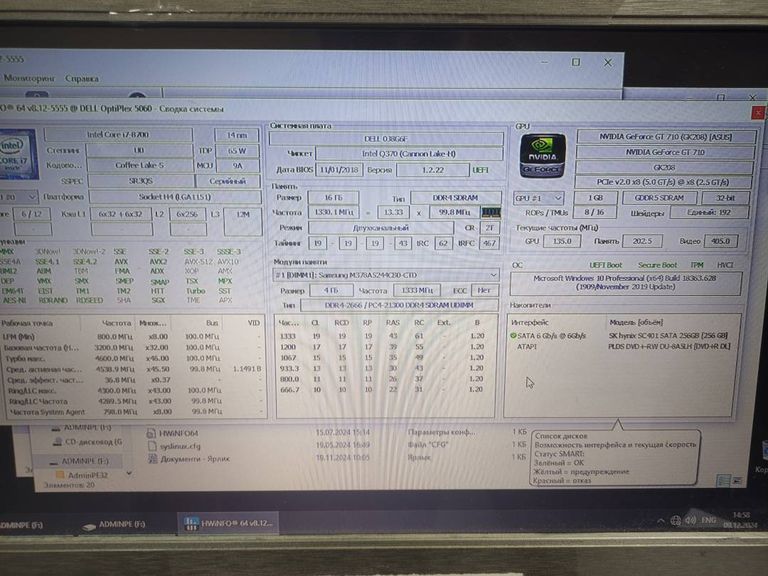Click the HWiNFO 64 taskbar button
This screenshot has height=576, width=768.
point(228,523)
